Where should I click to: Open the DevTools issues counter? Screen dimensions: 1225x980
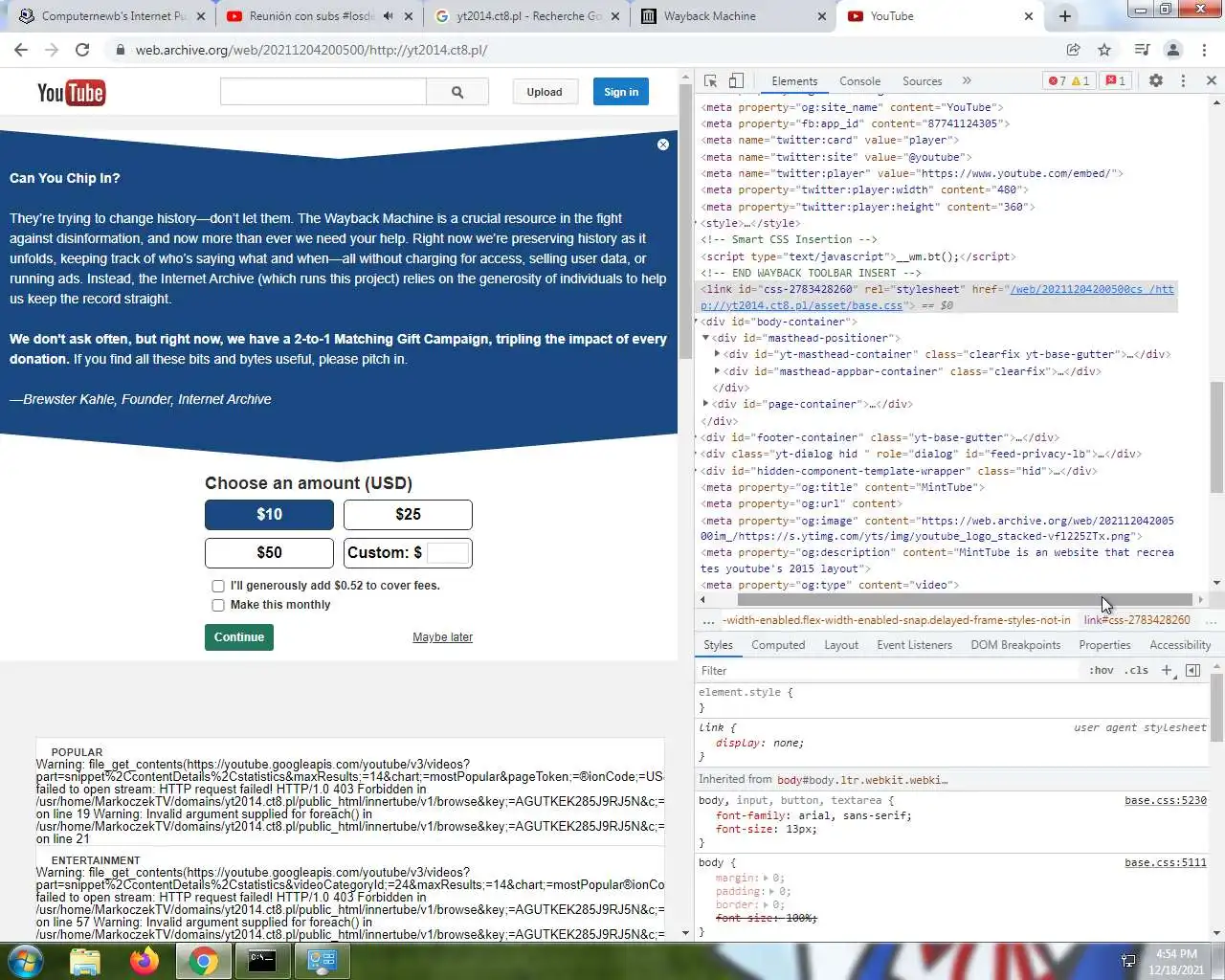(1116, 81)
